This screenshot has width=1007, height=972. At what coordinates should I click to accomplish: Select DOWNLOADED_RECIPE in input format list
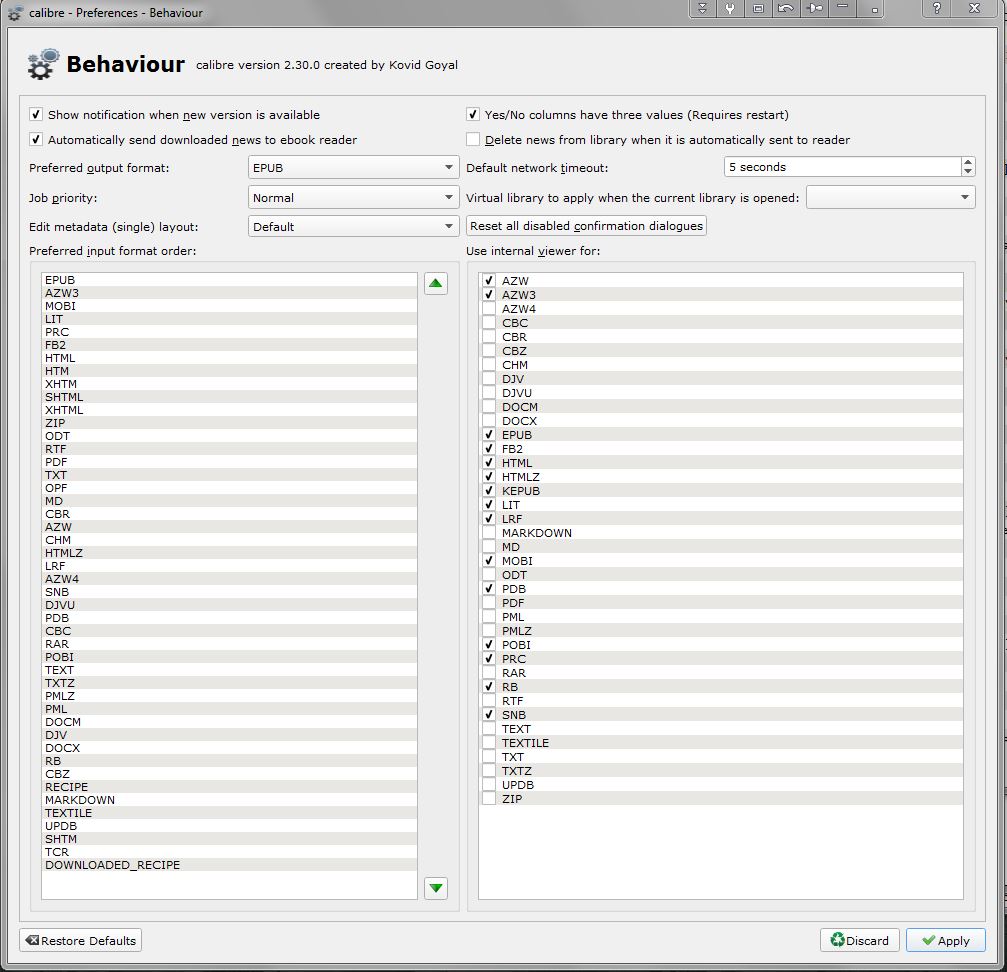point(229,865)
